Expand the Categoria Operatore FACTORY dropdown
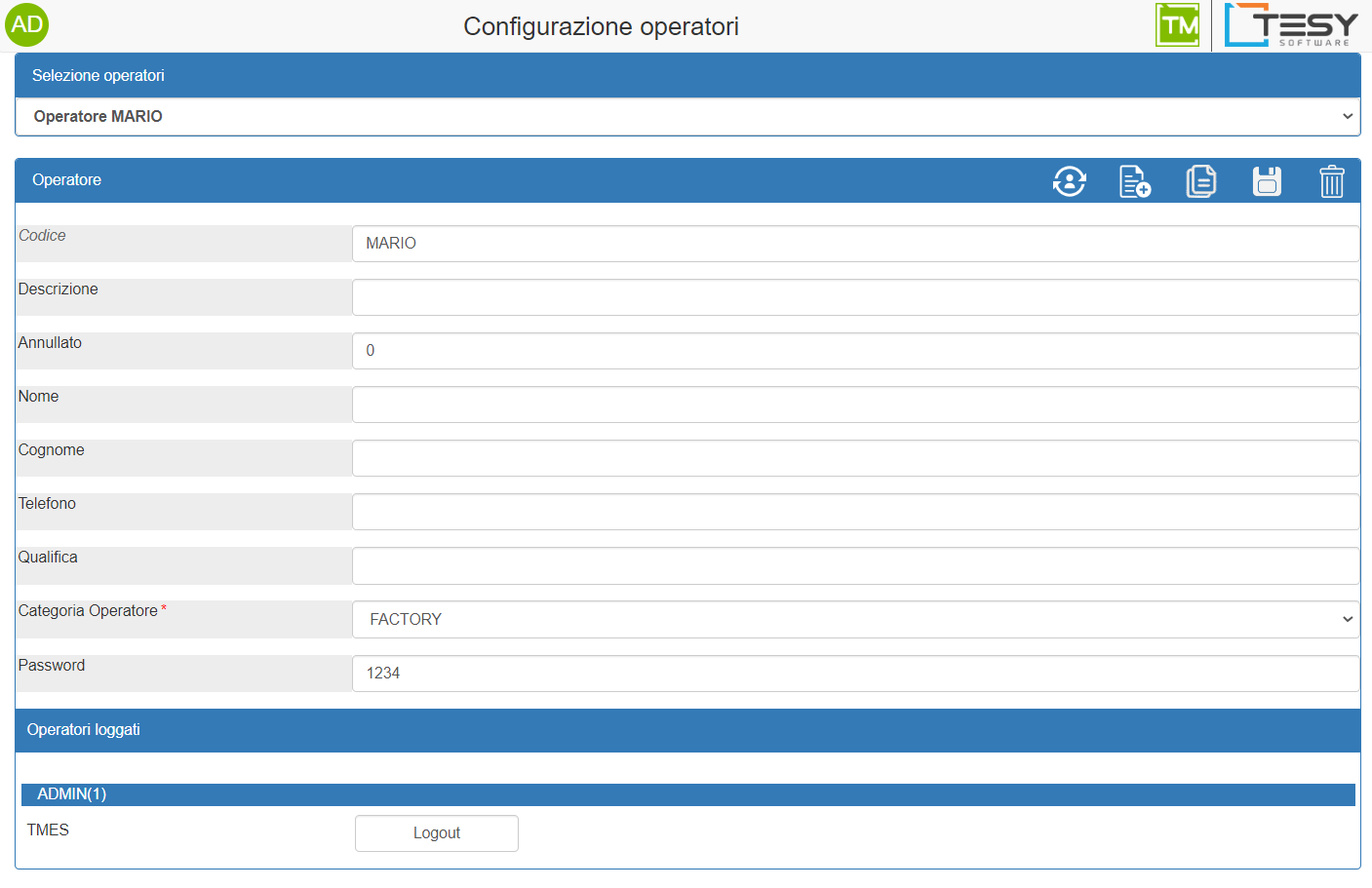This screenshot has width=1372, height=888. [x=855, y=620]
